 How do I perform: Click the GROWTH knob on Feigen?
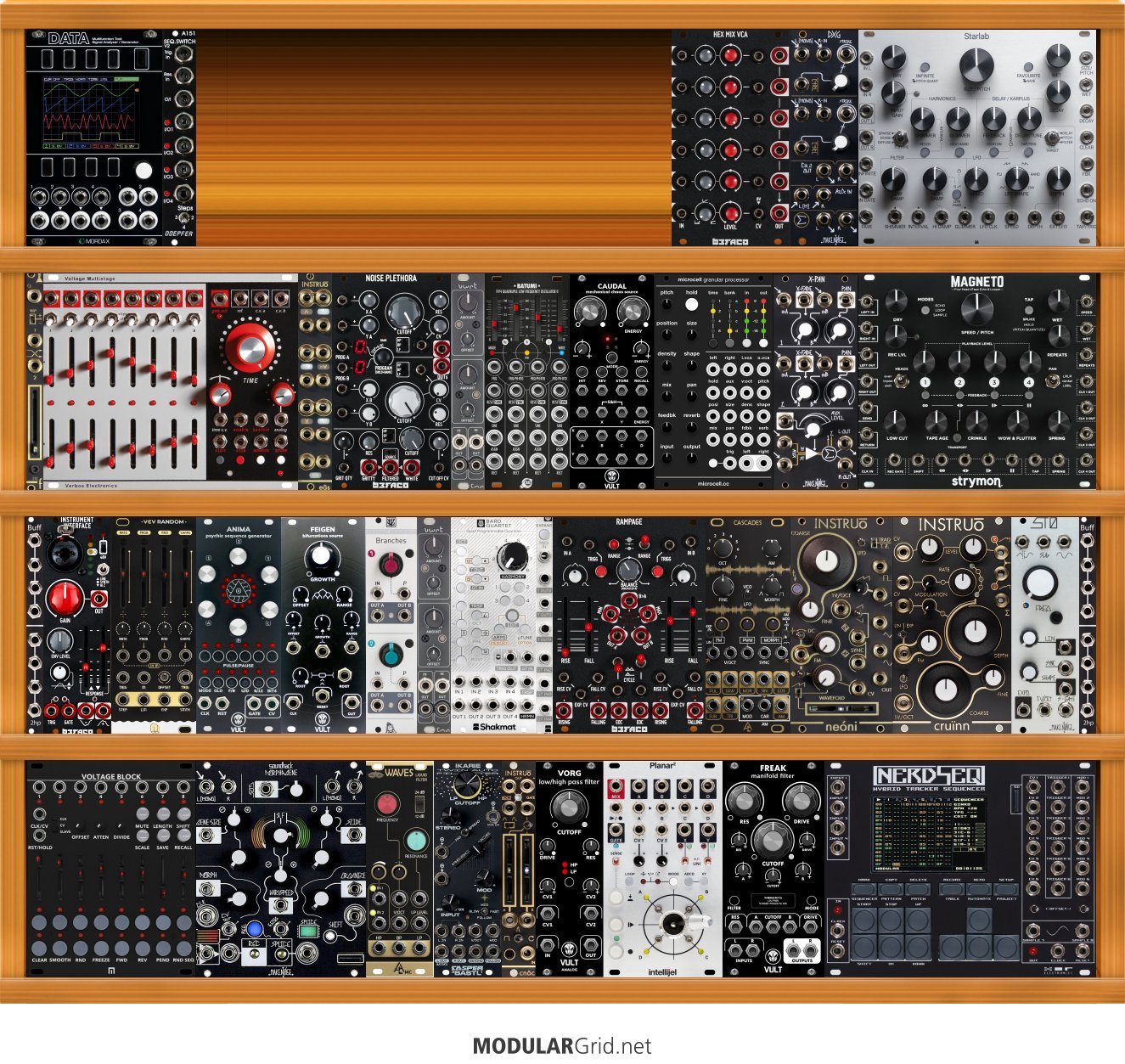click(323, 556)
